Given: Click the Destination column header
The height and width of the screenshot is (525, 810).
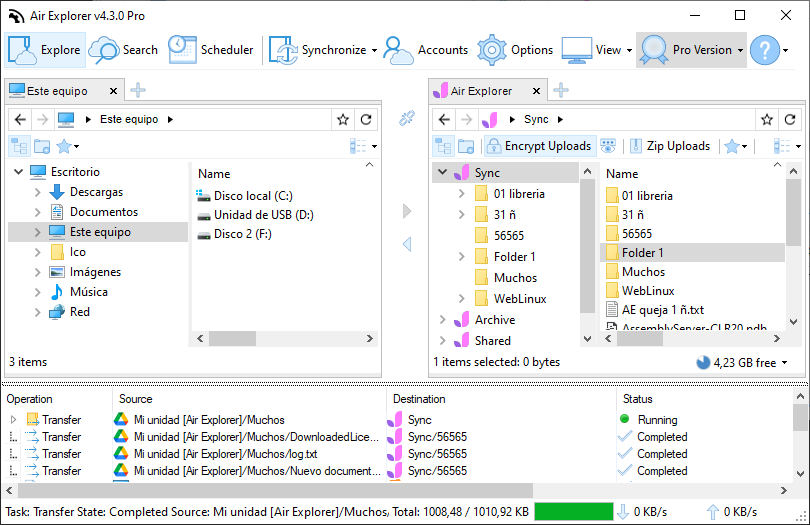Looking at the screenshot, I should pyautogui.click(x=419, y=399).
